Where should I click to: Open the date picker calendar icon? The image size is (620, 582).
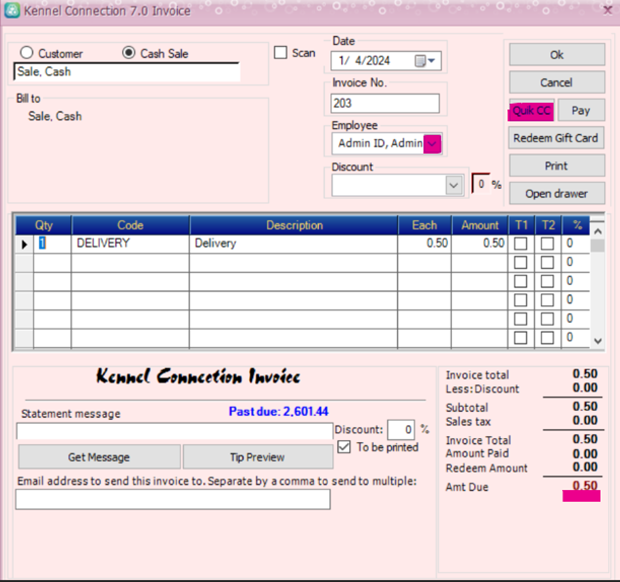coord(420,61)
